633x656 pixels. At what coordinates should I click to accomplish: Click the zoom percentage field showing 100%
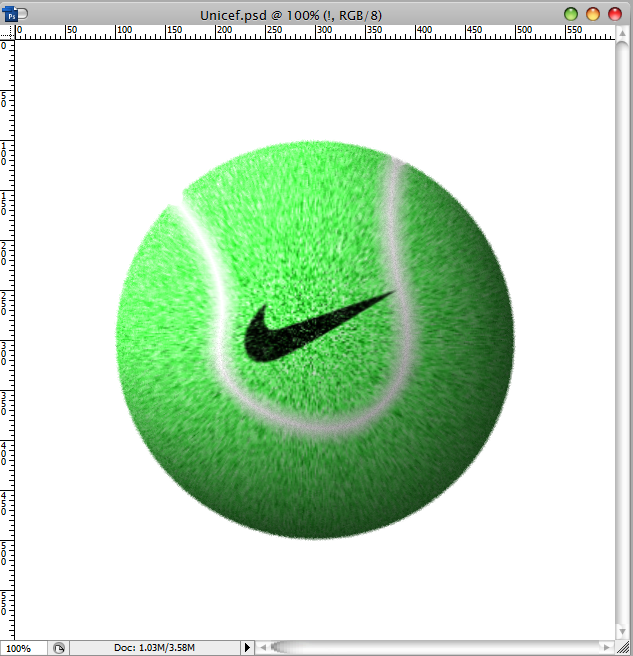coord(23,648)
